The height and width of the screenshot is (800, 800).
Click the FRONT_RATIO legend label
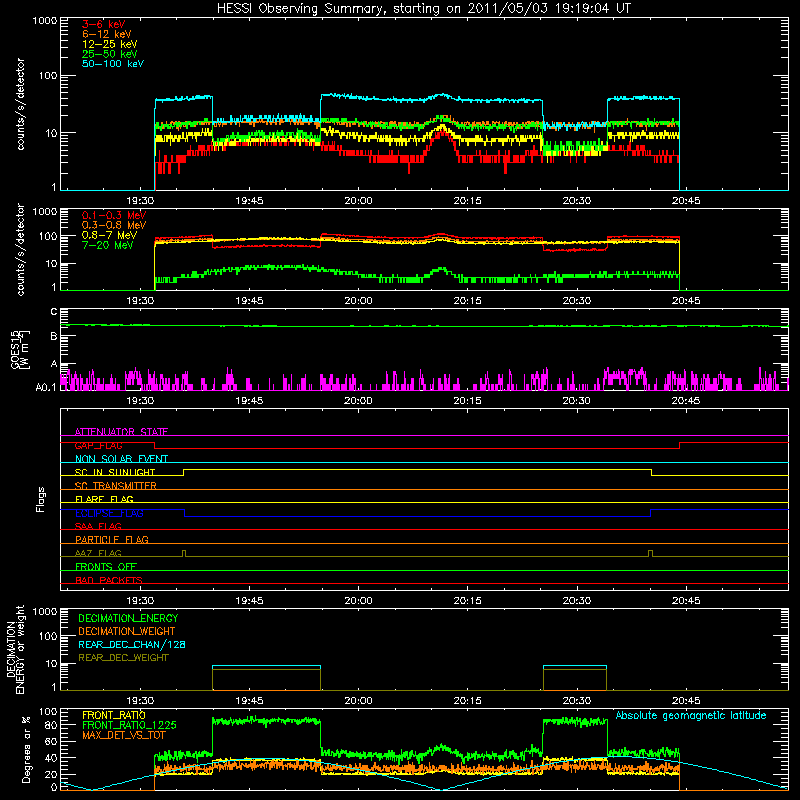[114, 715]
